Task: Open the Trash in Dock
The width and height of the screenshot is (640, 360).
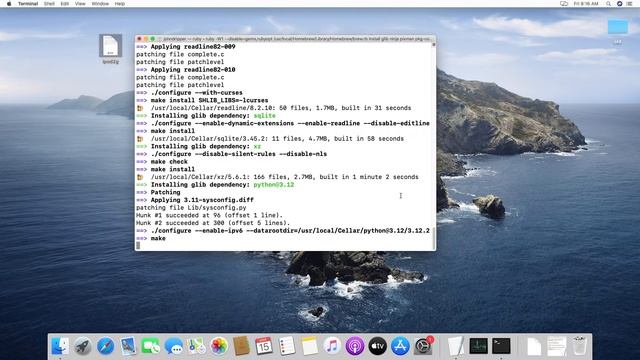Action: (579, 346)
